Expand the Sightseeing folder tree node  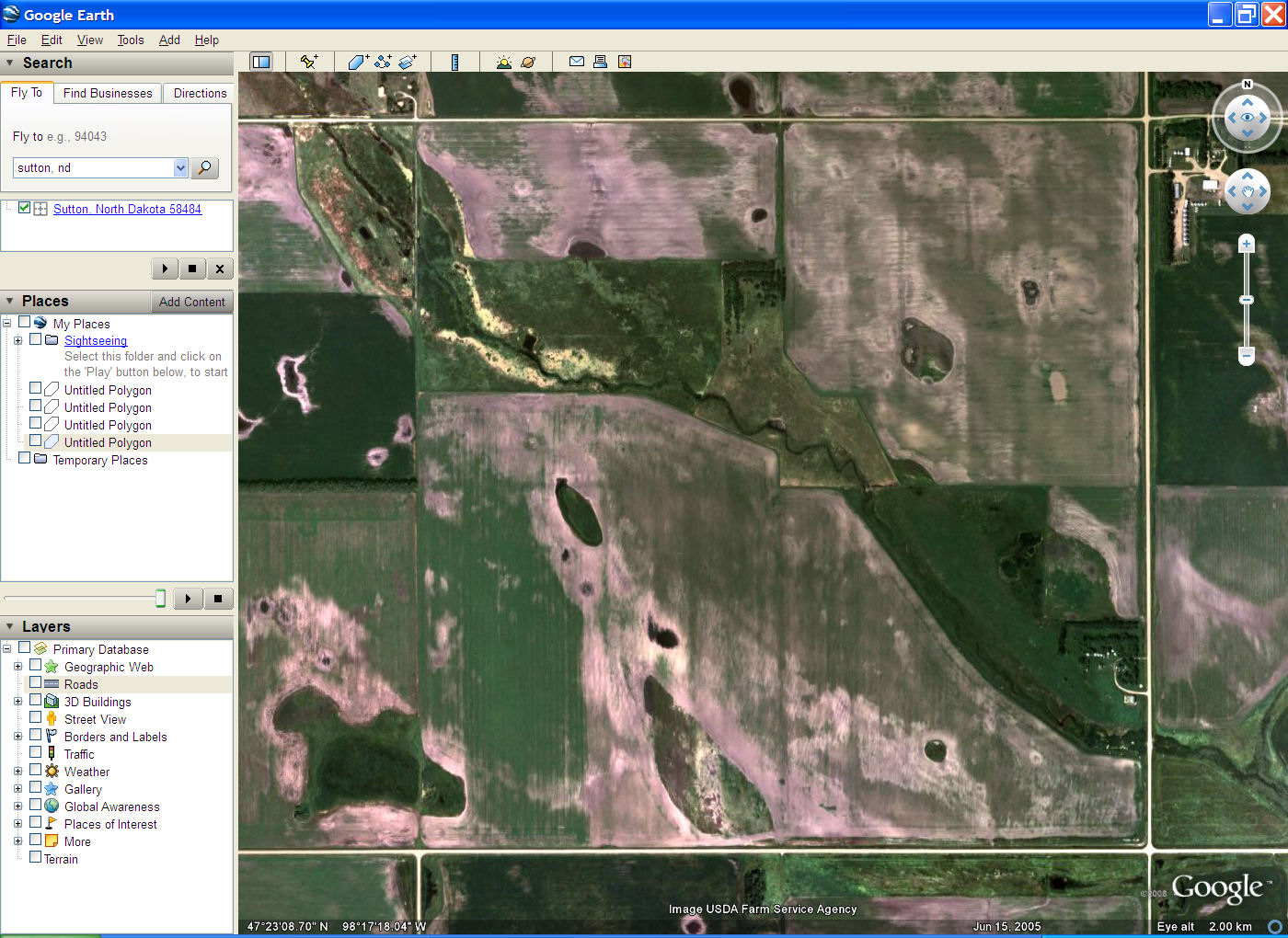(x=17, y=340)
